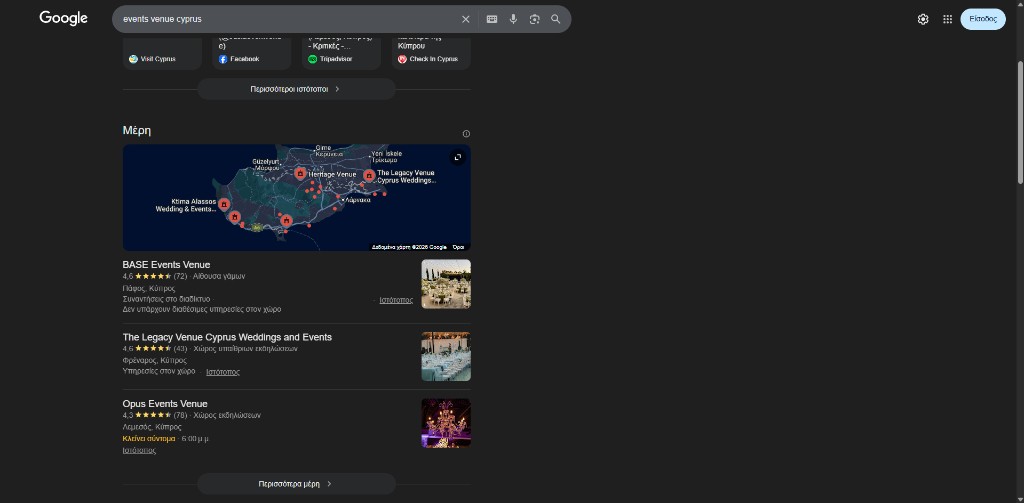Click the page vertical scrollbar
Image resolution: width=1024 pixels, height=503 pixels.
[1020, 122]
